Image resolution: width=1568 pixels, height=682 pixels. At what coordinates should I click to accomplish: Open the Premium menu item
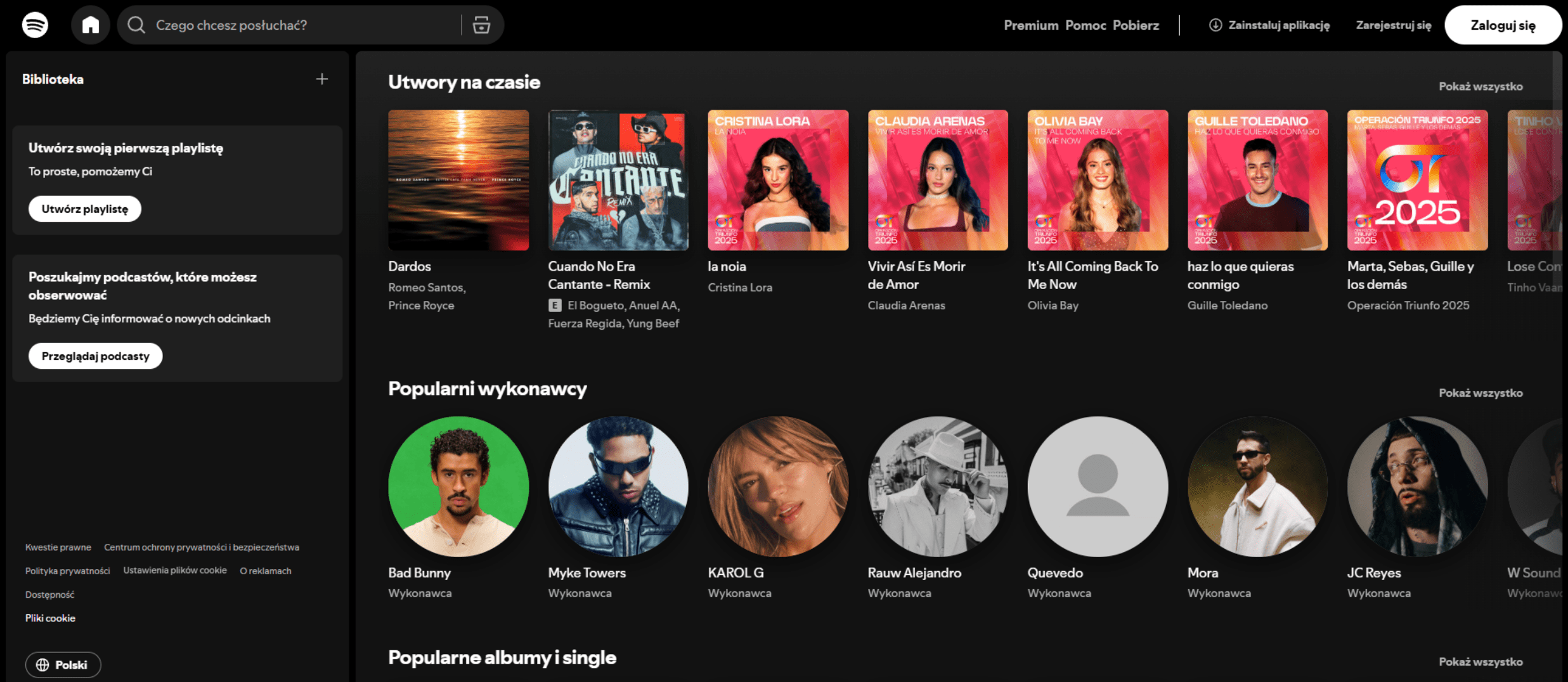[1031, 25]
